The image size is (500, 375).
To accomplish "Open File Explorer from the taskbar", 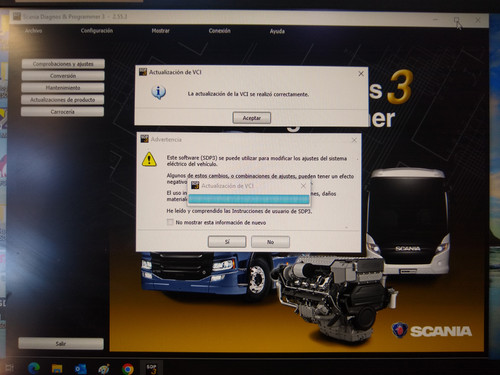I will (57, 368).
